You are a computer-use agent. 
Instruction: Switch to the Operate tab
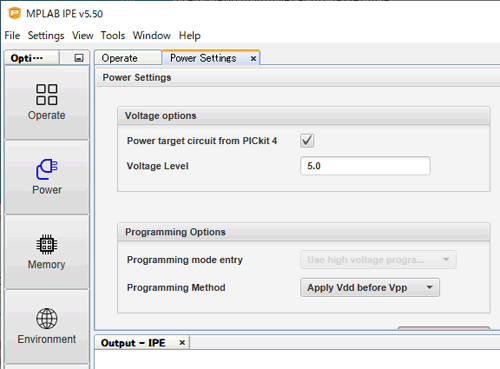point(128,58)
